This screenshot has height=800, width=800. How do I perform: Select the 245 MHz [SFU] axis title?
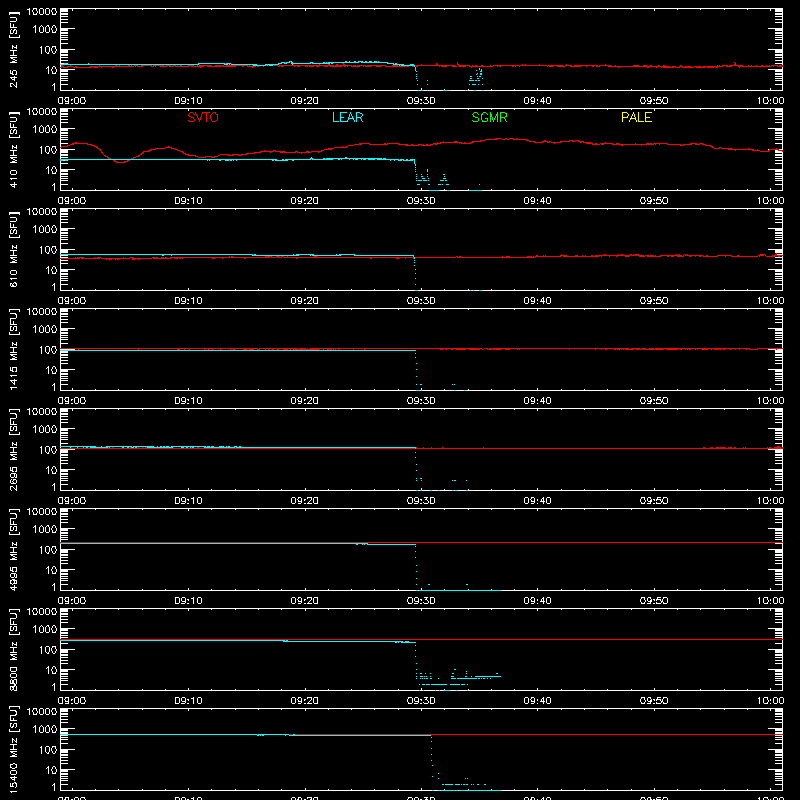click(x=13, y=49)
